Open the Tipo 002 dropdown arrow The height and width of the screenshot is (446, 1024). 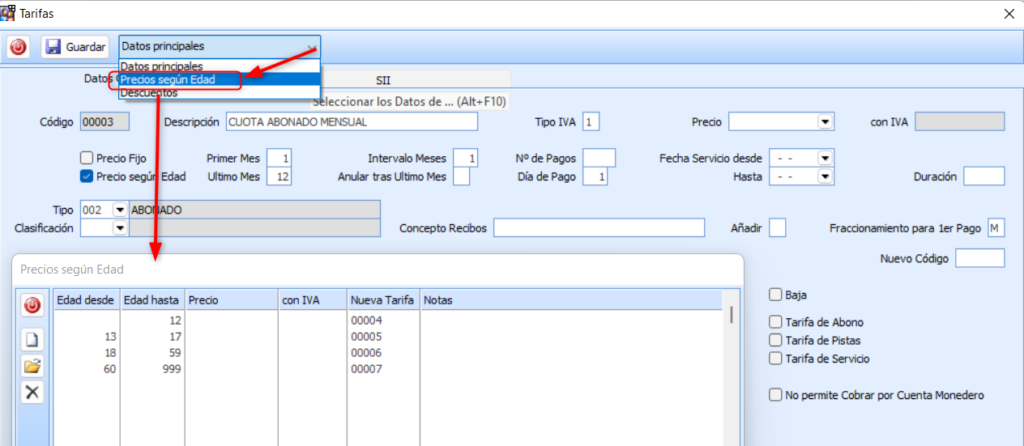[x=120, y=209]
